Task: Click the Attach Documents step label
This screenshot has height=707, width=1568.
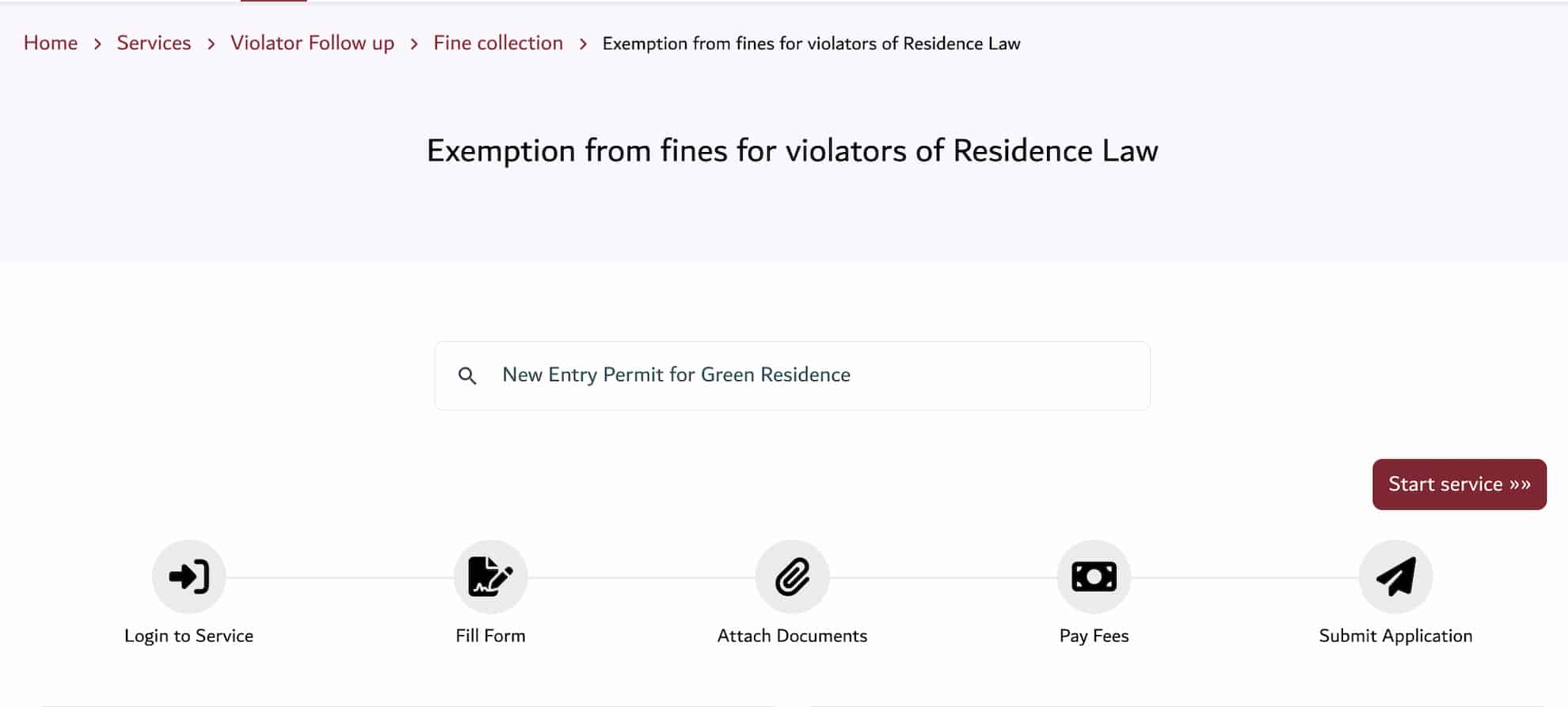Action: pos(793,635)
